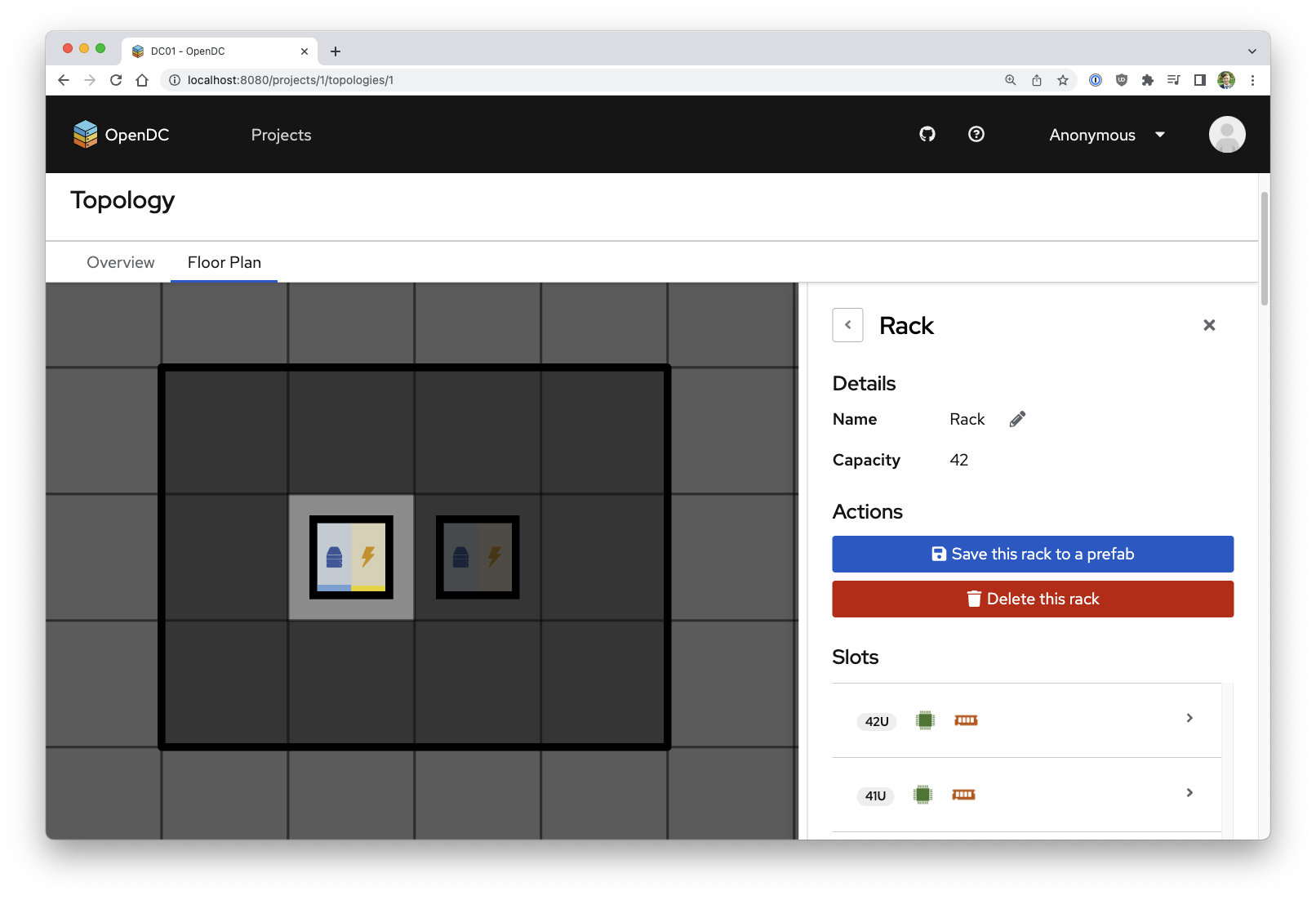Viewport: 1316px width, 900px height.
Task: Close the Rack details panel with the X
Action: coord(1209,325)
